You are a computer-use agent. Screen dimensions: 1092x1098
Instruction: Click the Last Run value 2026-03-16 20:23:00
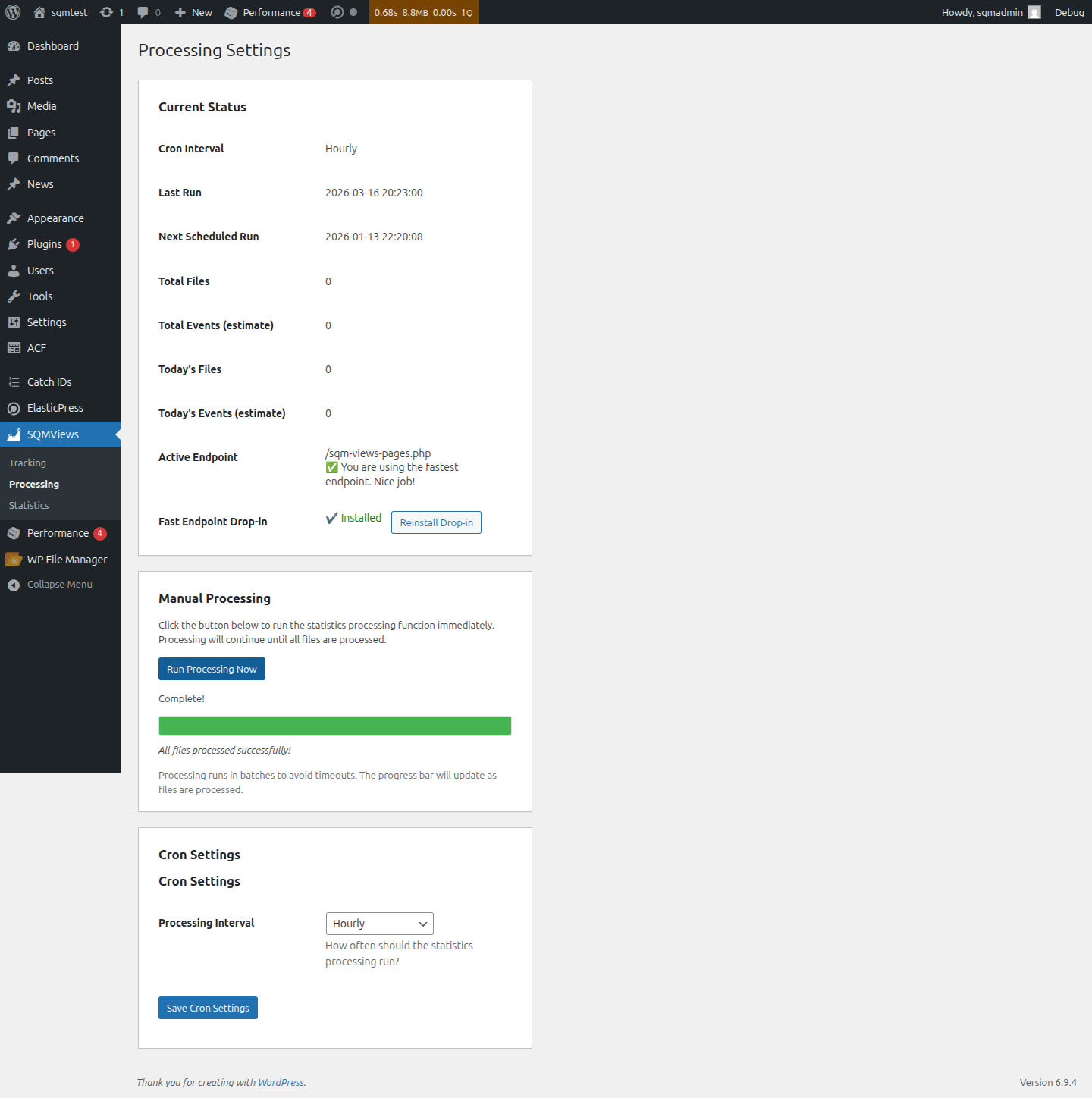[x=374, y=193]
